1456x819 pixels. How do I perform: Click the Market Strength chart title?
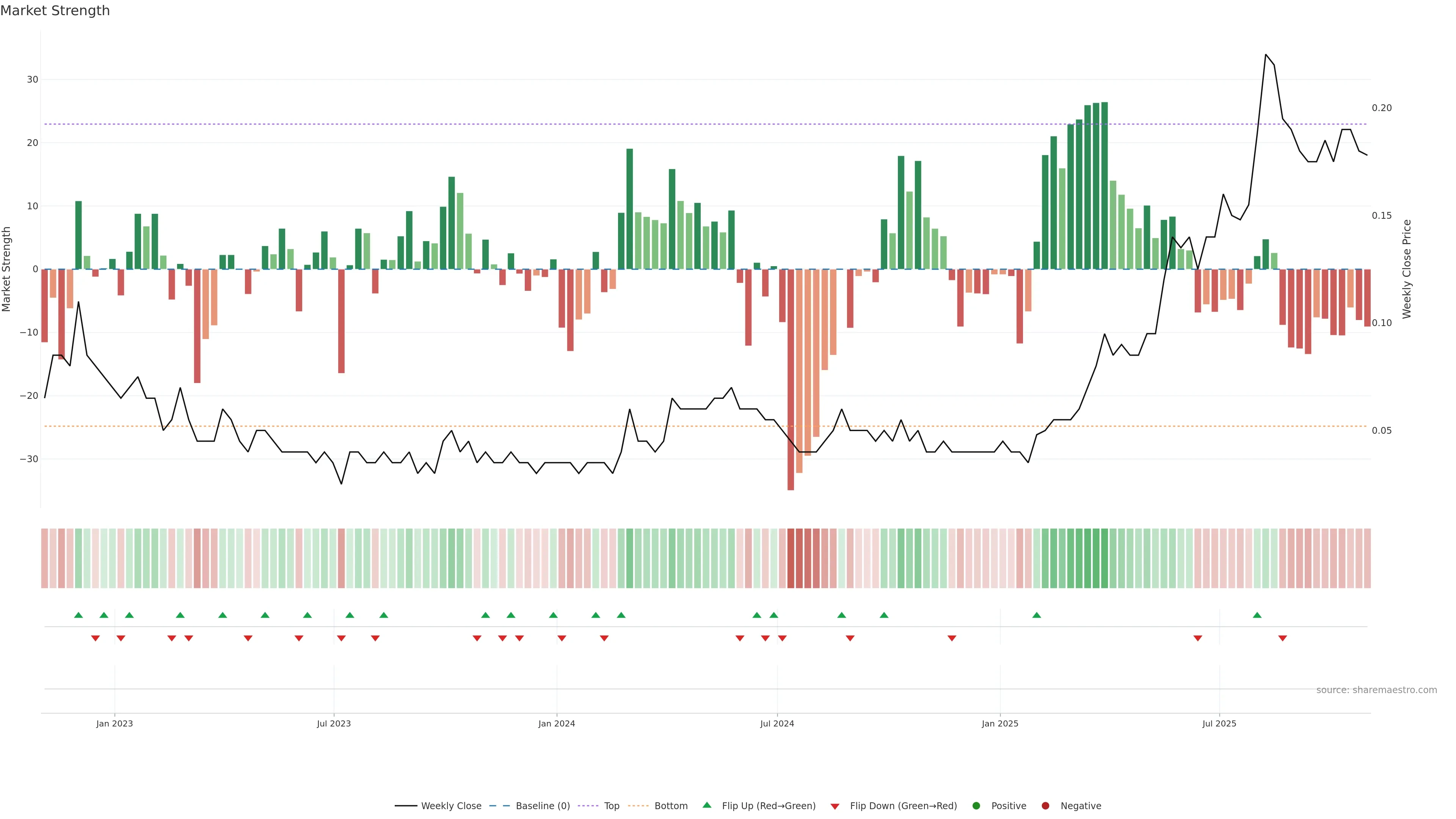(x=55, y=11)
